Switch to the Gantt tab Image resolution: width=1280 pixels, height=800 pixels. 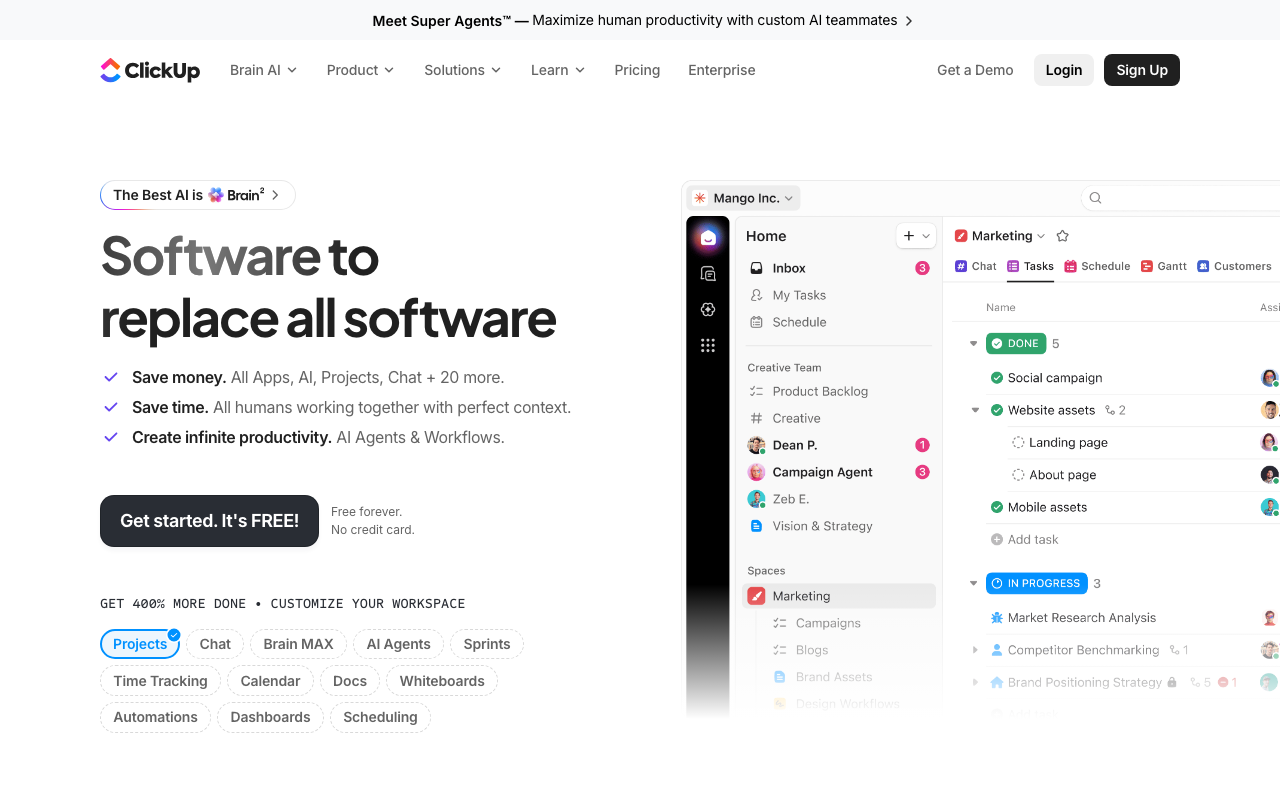coord(1164,266)
